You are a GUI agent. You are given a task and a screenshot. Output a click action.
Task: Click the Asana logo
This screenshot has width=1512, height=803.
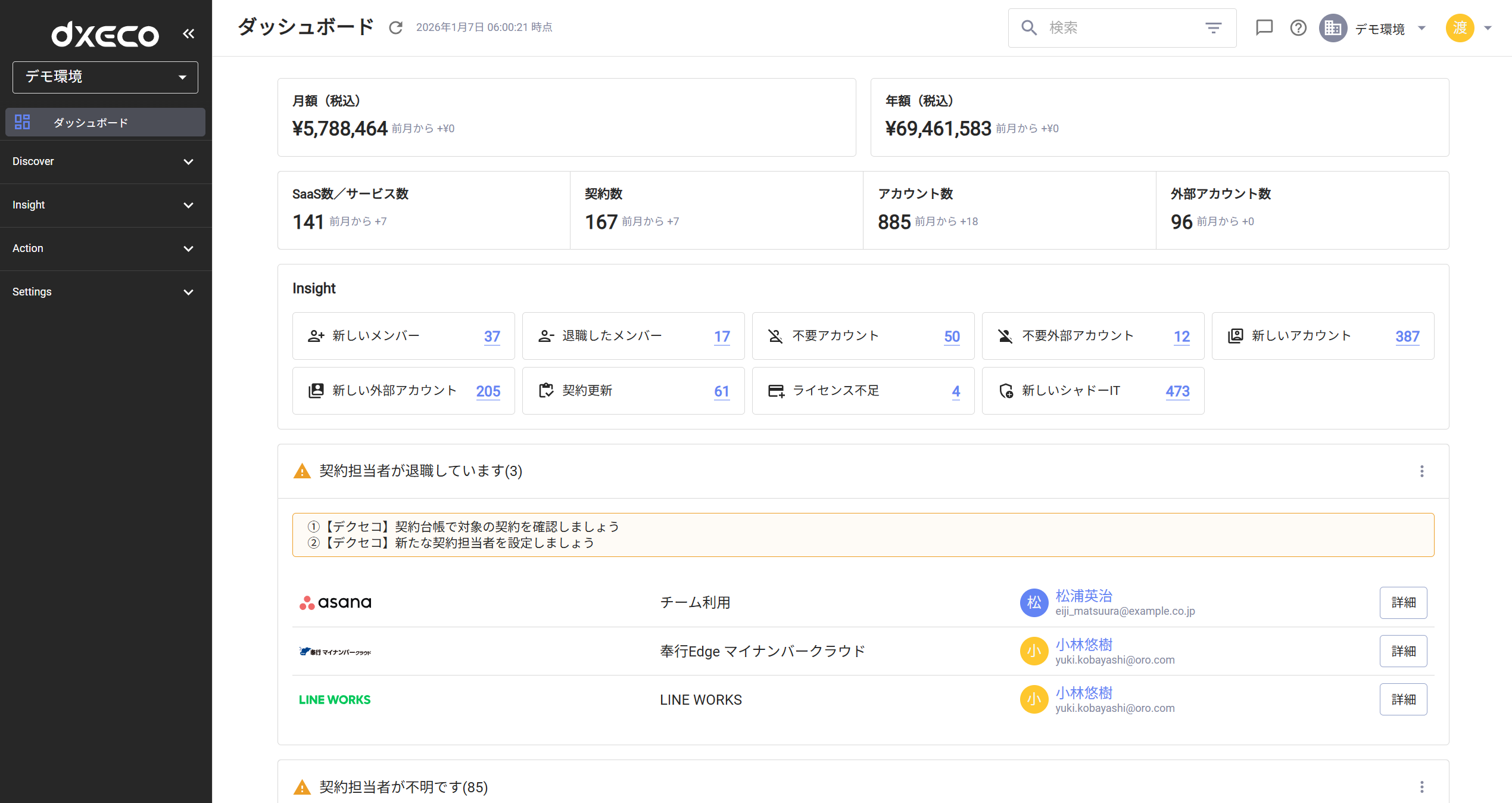coord(334,602)
